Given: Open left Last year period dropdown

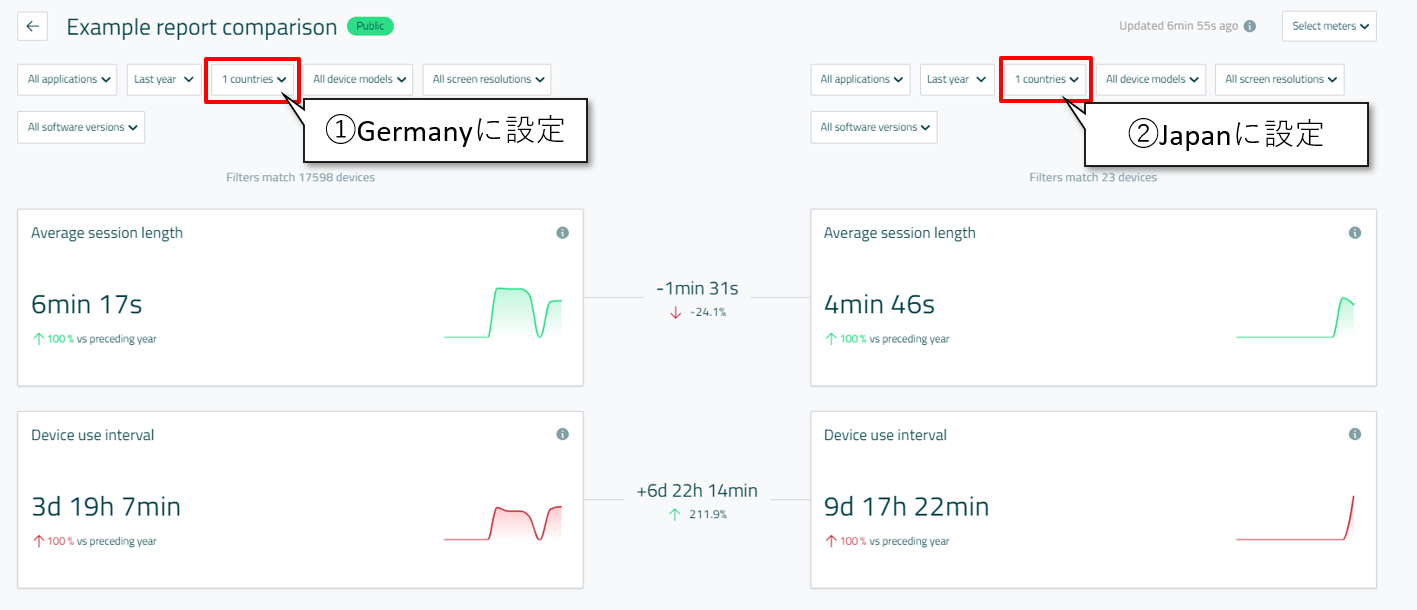Looking at the screenshot, I should [x=164, y=80].
